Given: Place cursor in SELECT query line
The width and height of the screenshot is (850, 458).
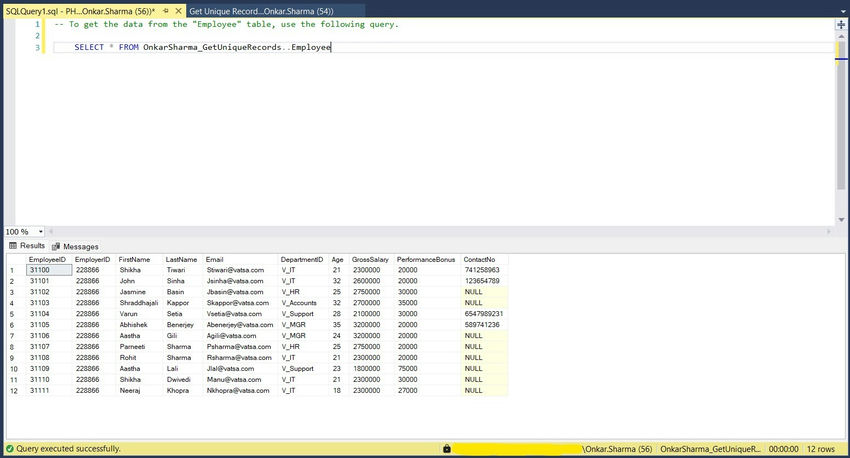Looking at the screenshot, I should (203, 47).
